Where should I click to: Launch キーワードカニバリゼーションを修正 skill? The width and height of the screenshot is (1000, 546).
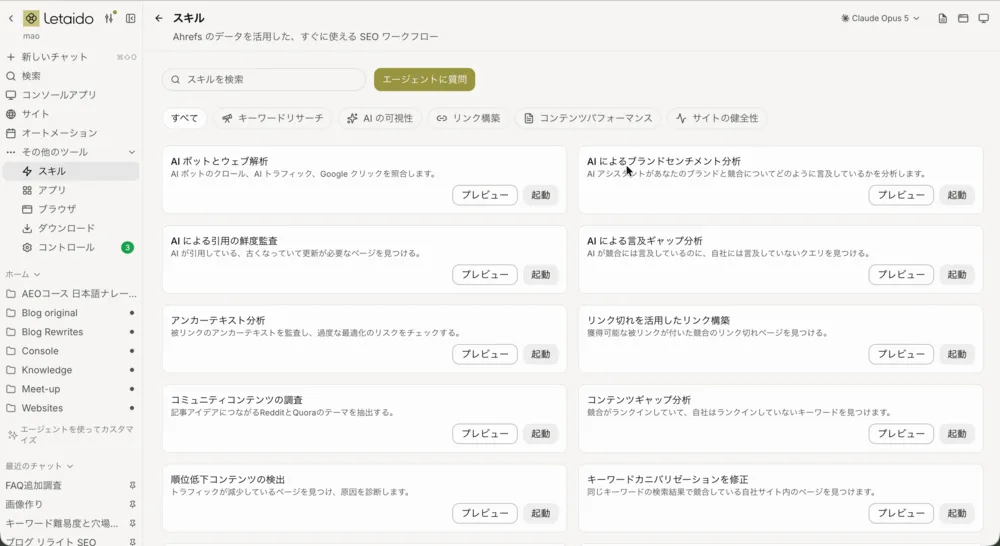tap(957, 513)
